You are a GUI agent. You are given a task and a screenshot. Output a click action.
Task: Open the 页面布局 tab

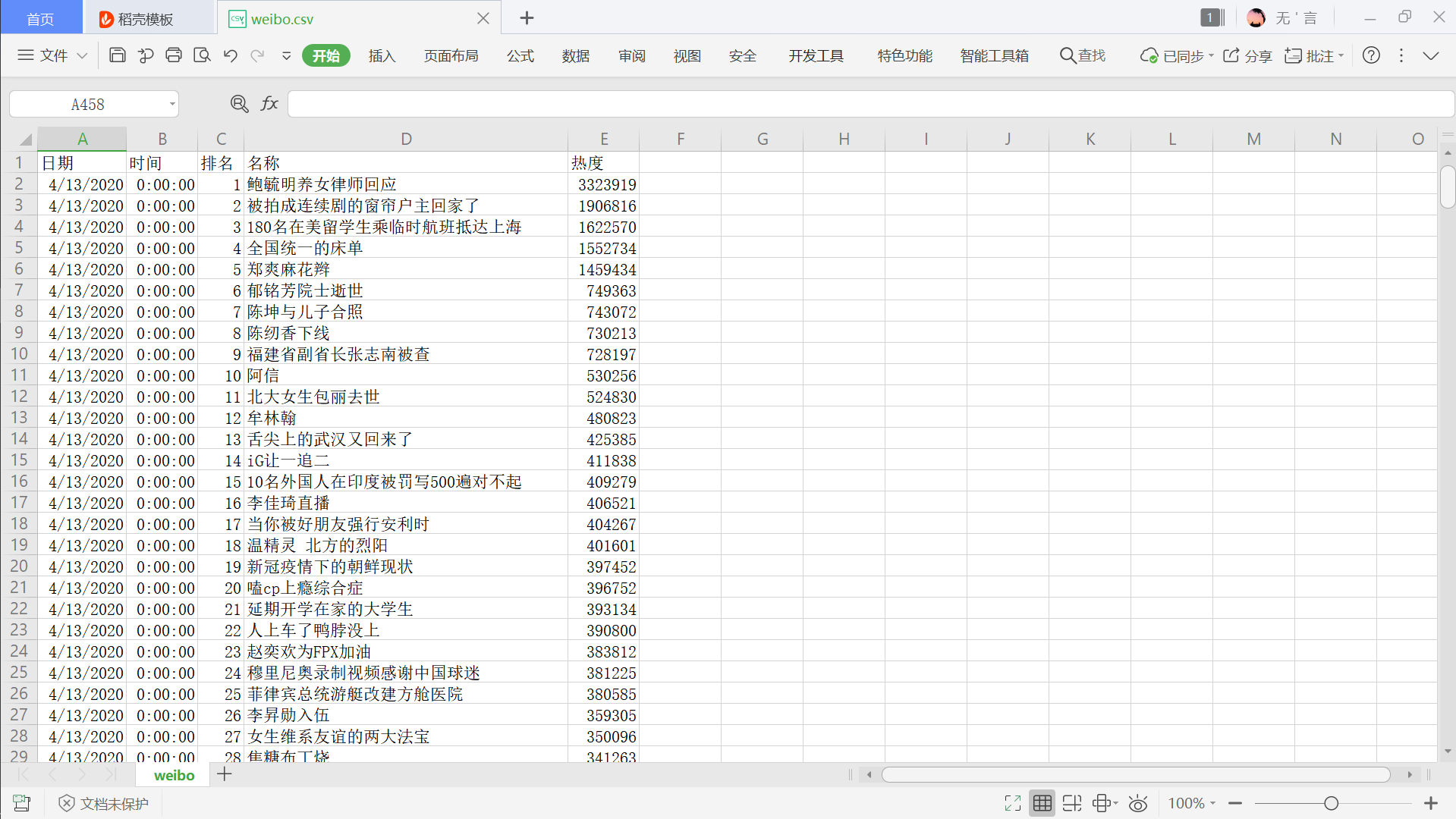451,55
